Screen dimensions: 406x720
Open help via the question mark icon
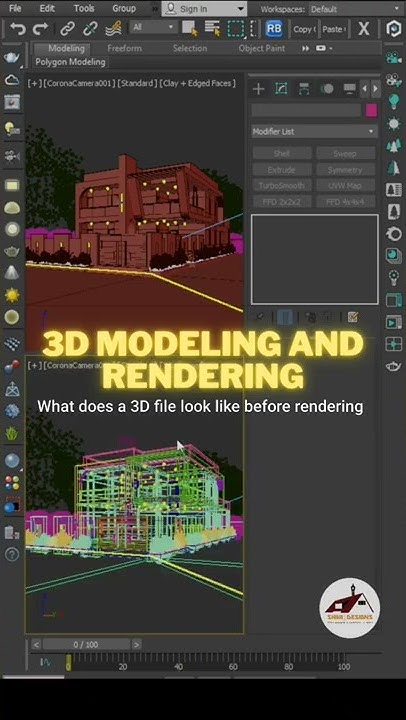pyautogui.click(x=12, y=554)
